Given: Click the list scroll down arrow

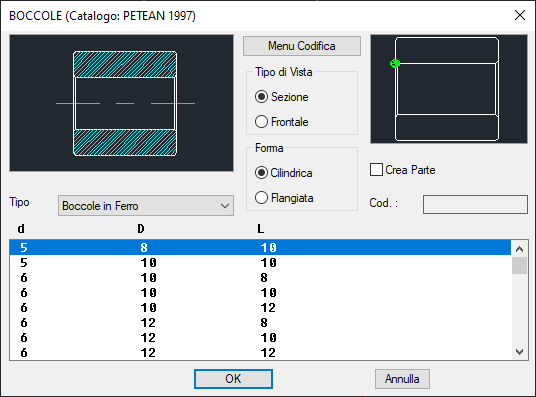Looking at the screenshot, I should click(519, 352).
